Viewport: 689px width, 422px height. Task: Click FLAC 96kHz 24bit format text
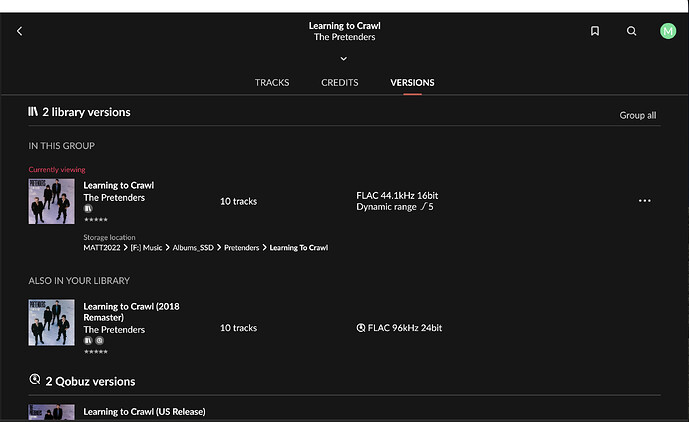click(405, 328)
